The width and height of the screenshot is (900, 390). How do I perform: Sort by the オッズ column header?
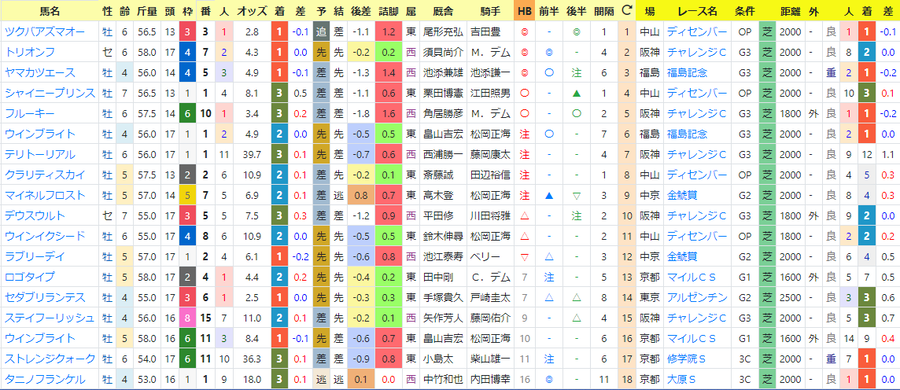point(251,11)
